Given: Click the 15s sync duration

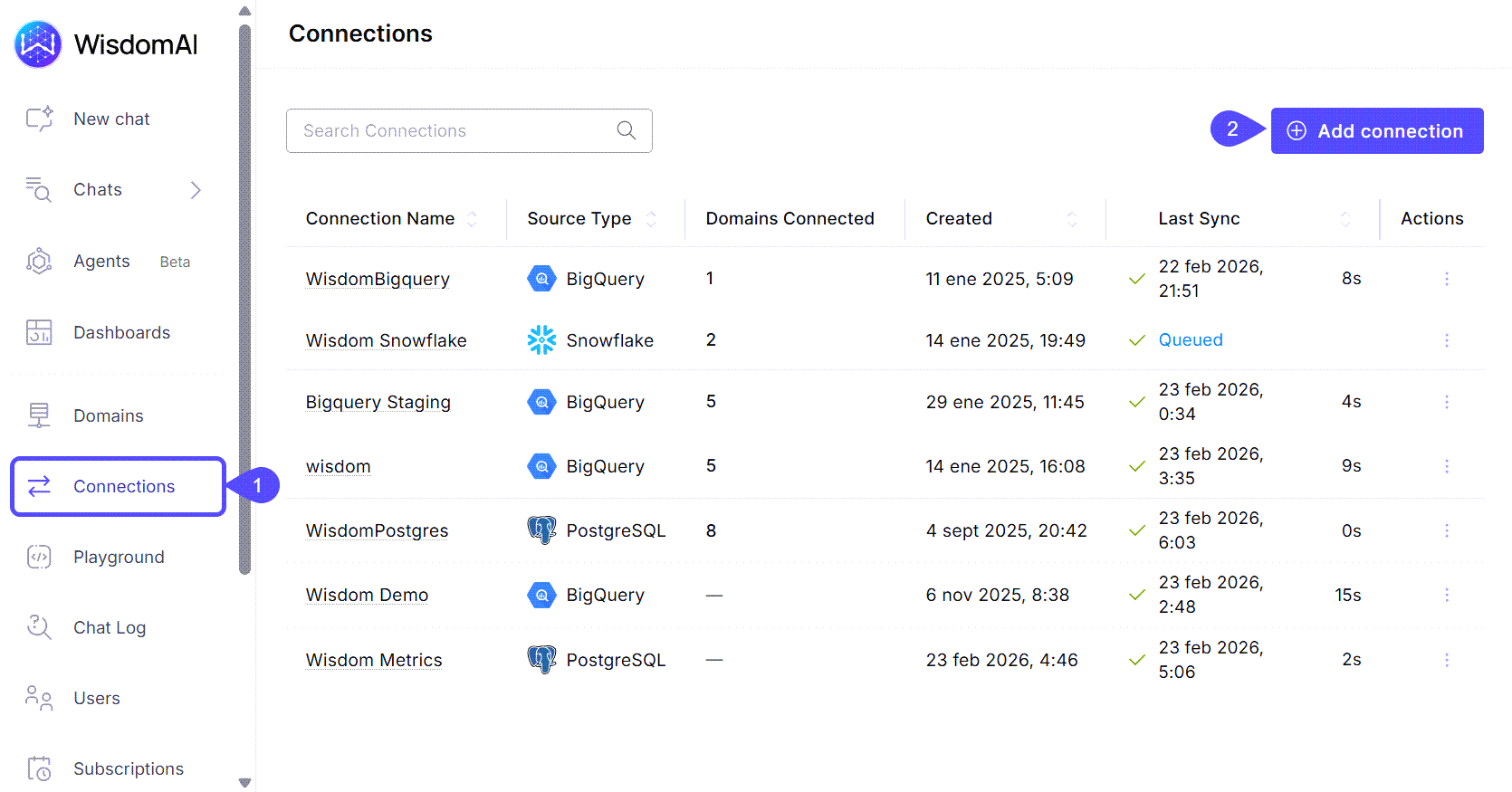Looking at the screenshot, I should click(x=1347, y=595).
